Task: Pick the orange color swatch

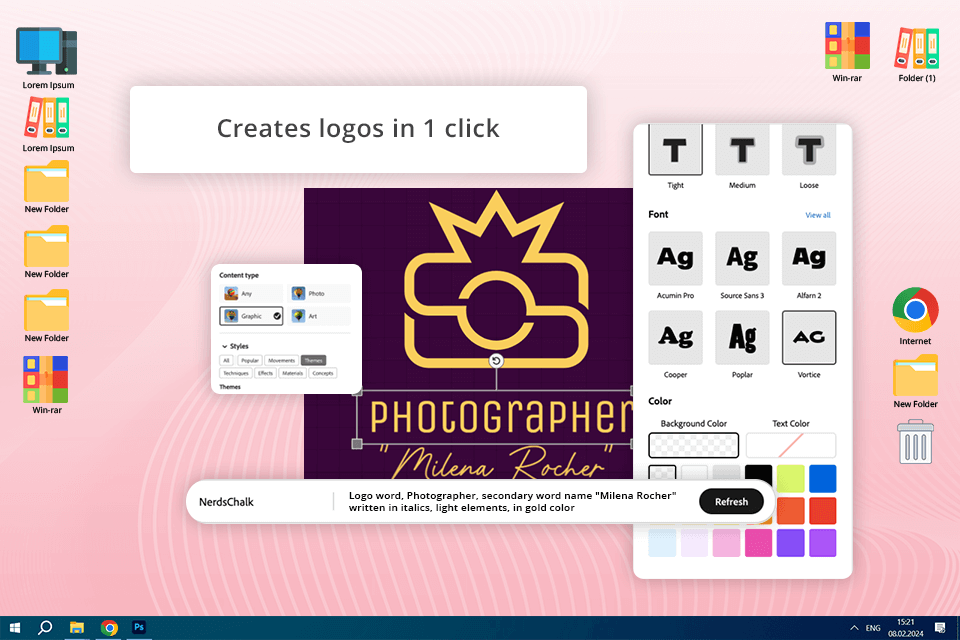Action: coord(790,511)
